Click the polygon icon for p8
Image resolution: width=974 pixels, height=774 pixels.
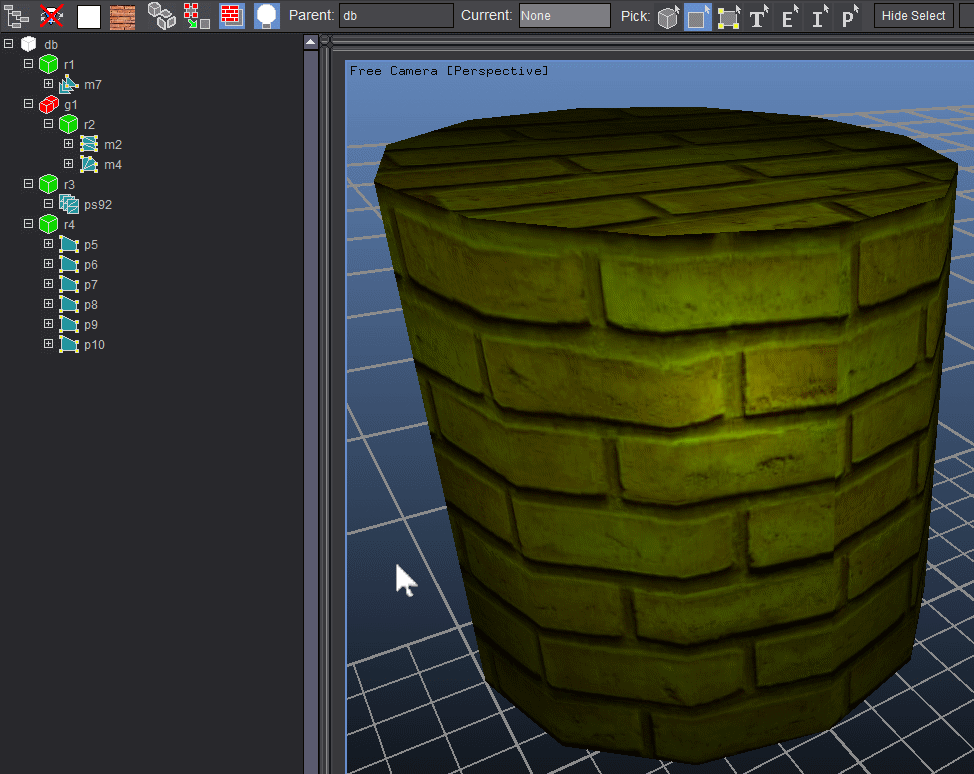68,304
